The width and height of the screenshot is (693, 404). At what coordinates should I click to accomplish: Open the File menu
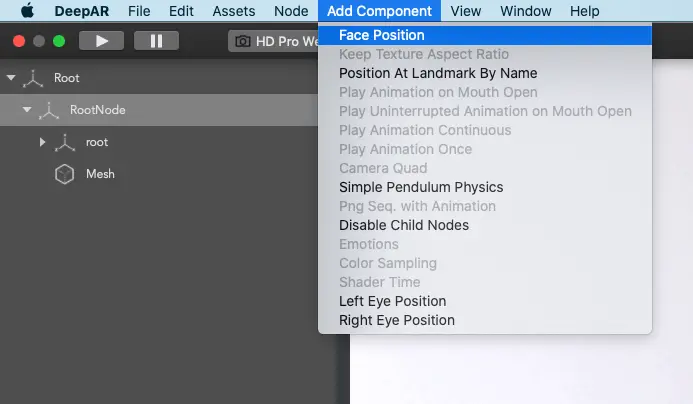coord(139,11)
